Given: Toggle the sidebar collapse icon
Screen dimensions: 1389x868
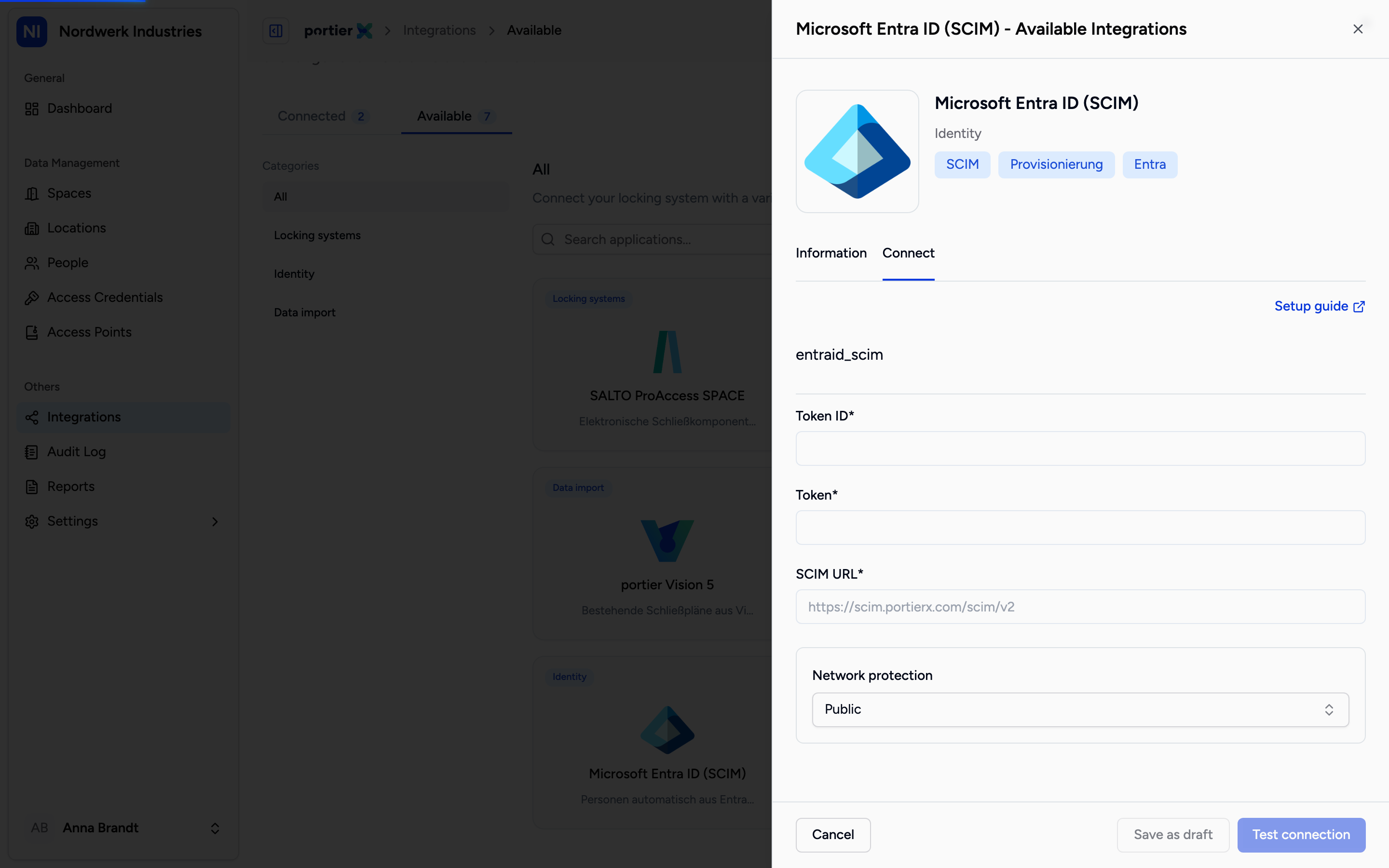Looking at the screenshot, I should (x=275, y=30).
